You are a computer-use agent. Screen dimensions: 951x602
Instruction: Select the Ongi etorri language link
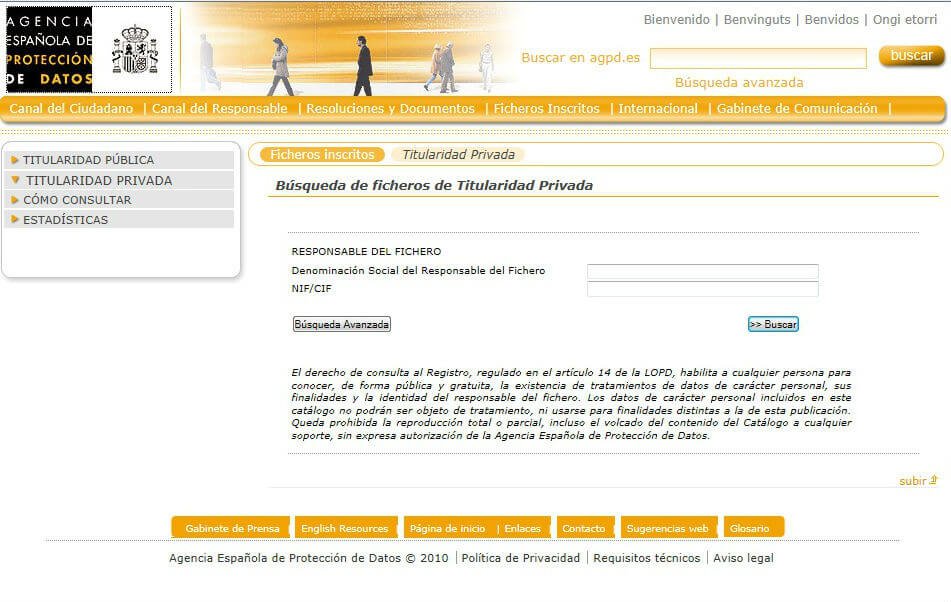pyautogui.click(x=905, y=19)
